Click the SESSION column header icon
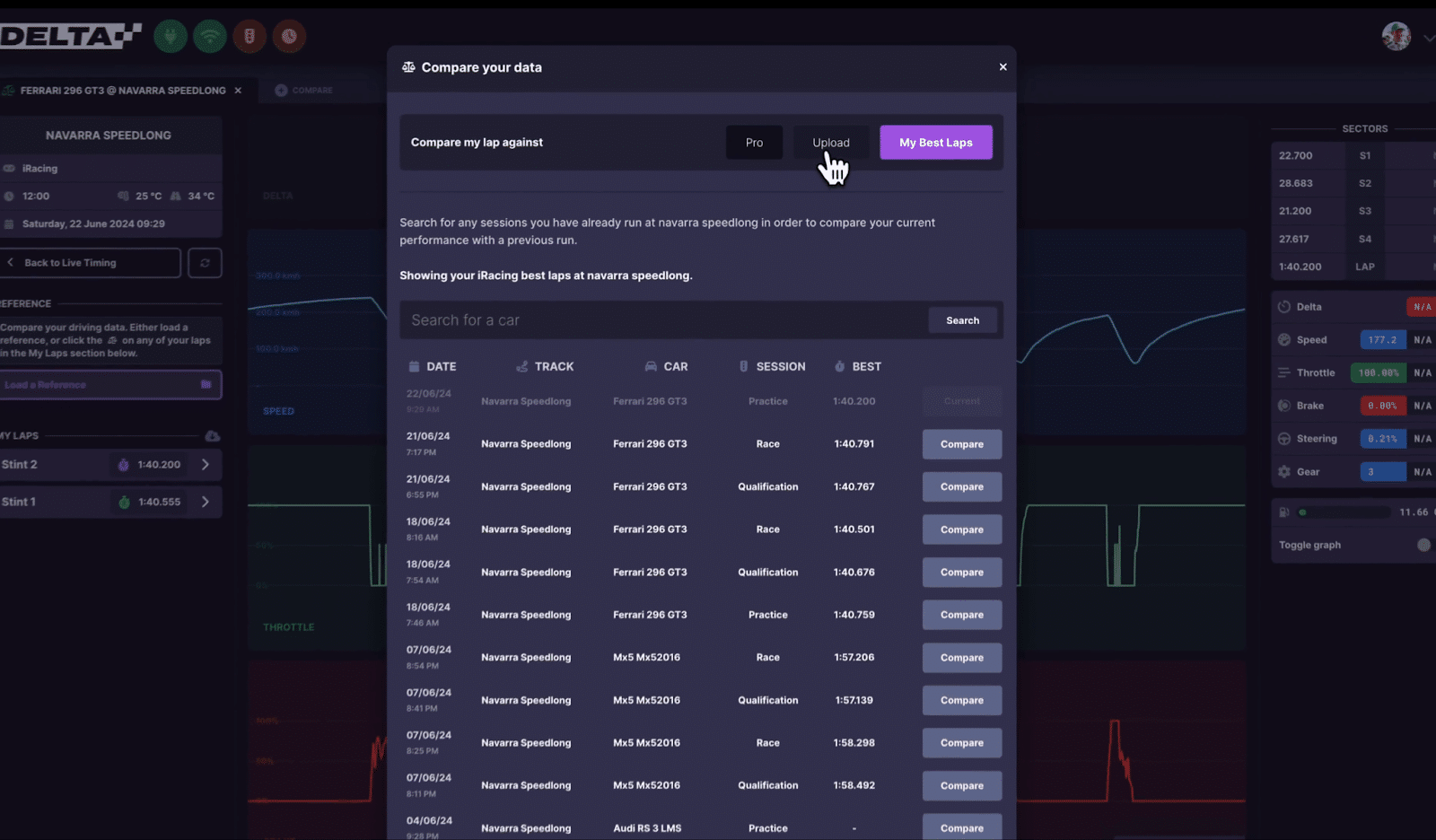The image size is (1436, 840). tap(743, 366)
